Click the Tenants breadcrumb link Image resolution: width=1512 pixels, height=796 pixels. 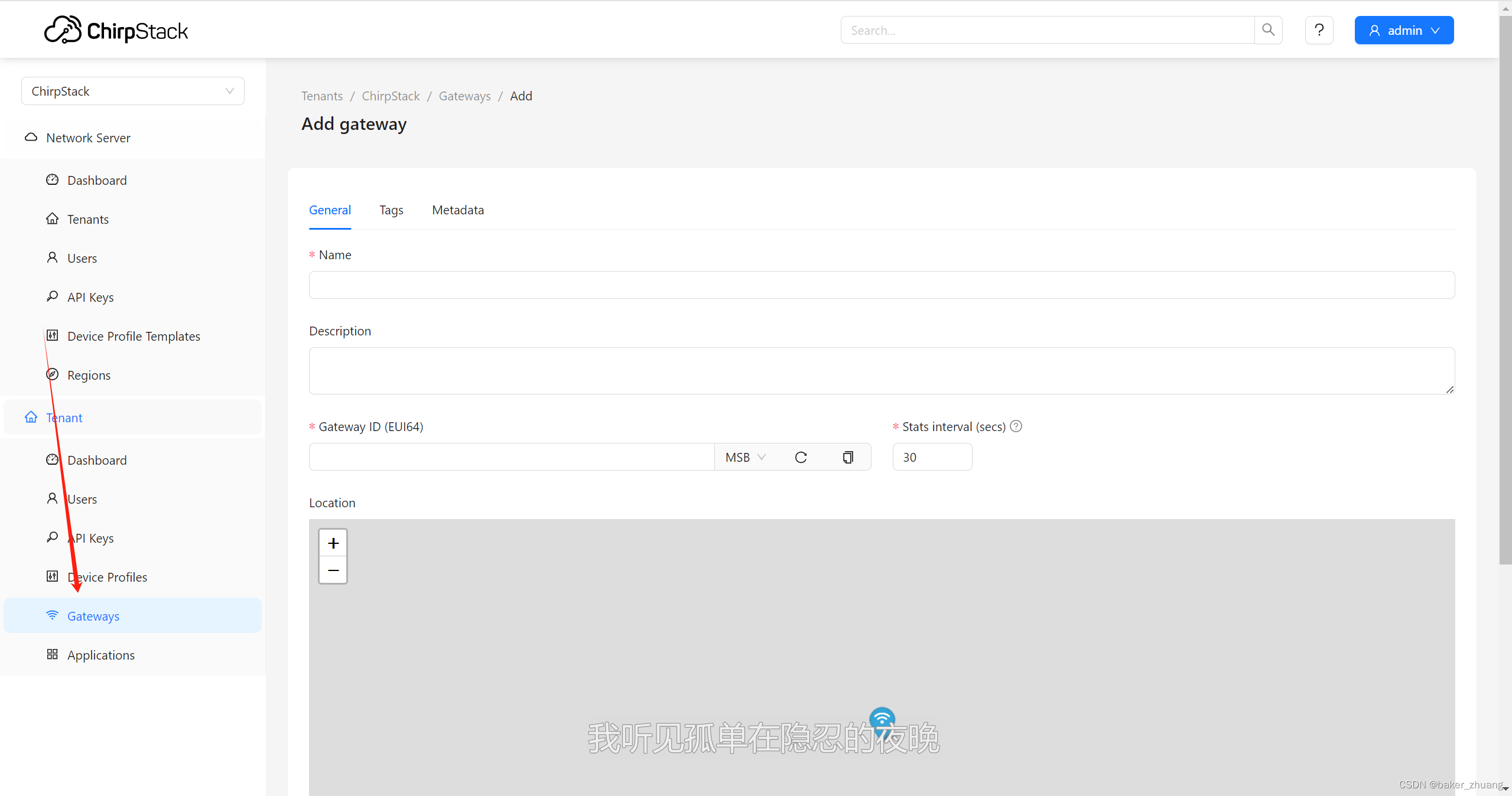(322, 96)
